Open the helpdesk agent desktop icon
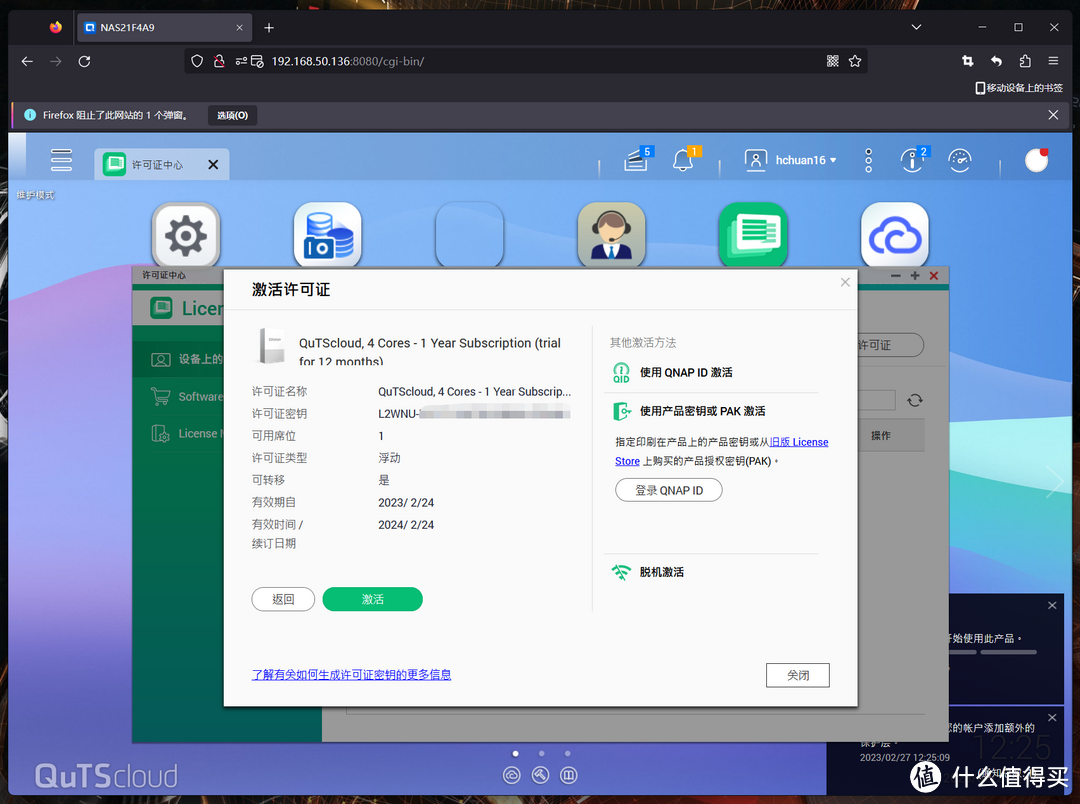This screenshot has height=804, width=1080. 612,235
